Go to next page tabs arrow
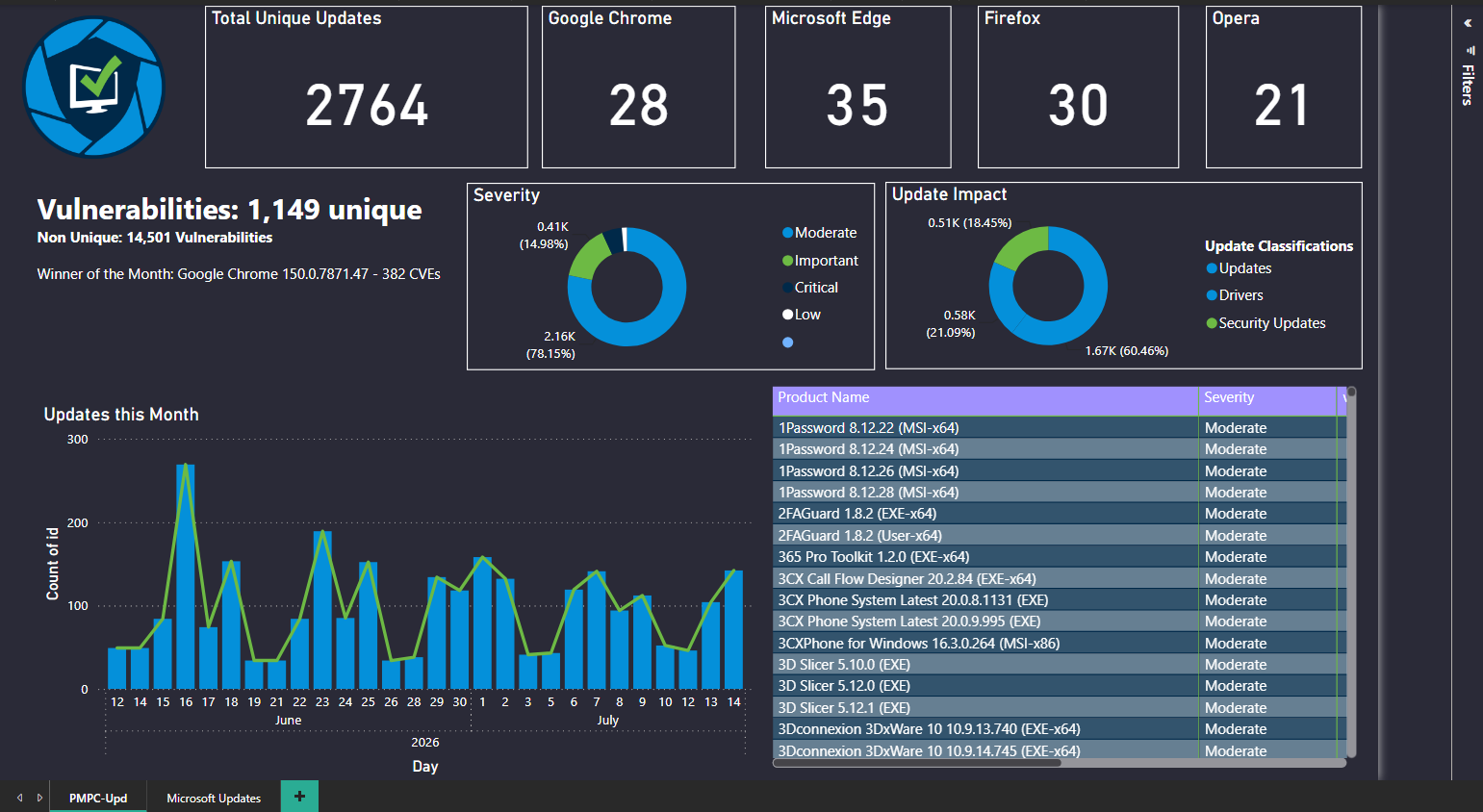This screenshot has width=1483, height=812. (x=39, y=798)
